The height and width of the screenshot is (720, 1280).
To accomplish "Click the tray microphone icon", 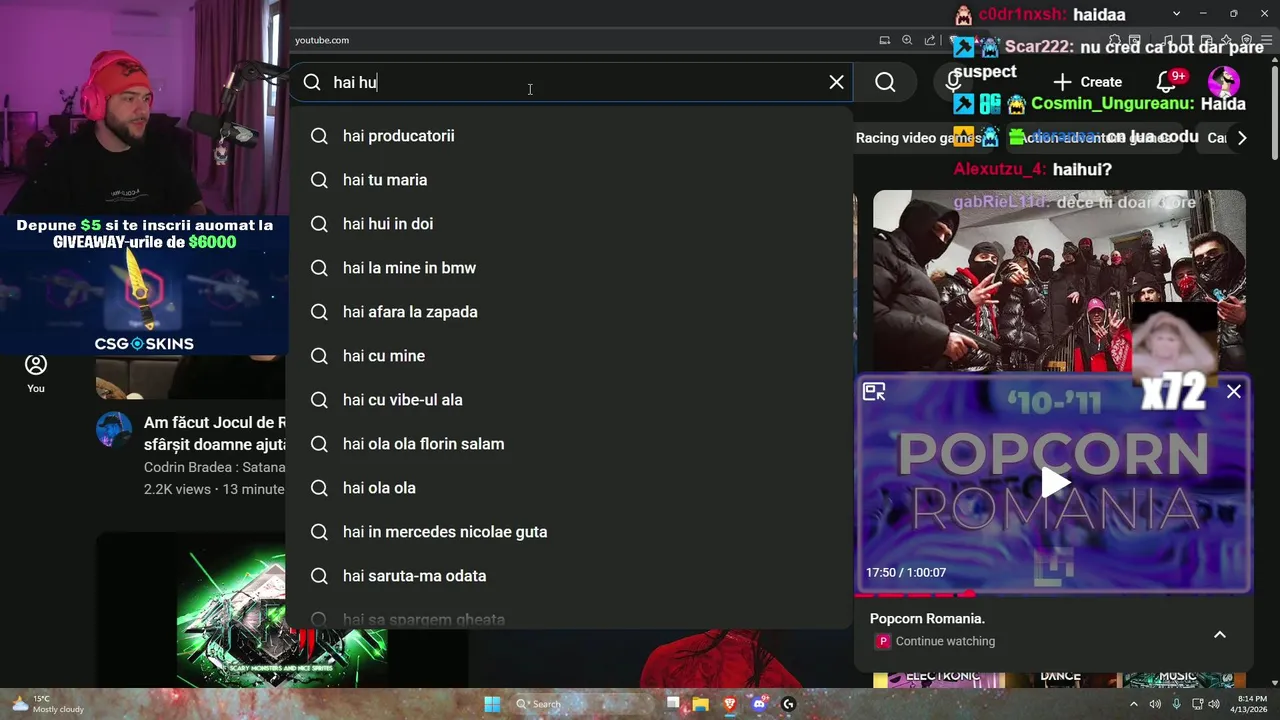I will click(1176, 704).
